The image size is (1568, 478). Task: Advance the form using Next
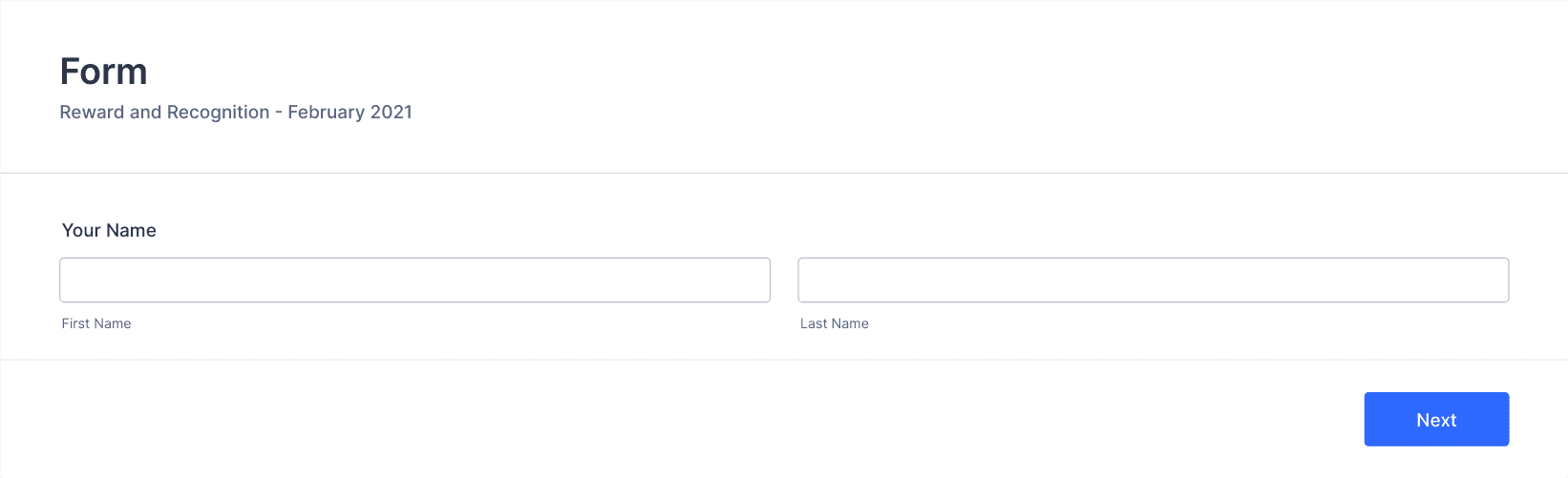coord(1436,419)
